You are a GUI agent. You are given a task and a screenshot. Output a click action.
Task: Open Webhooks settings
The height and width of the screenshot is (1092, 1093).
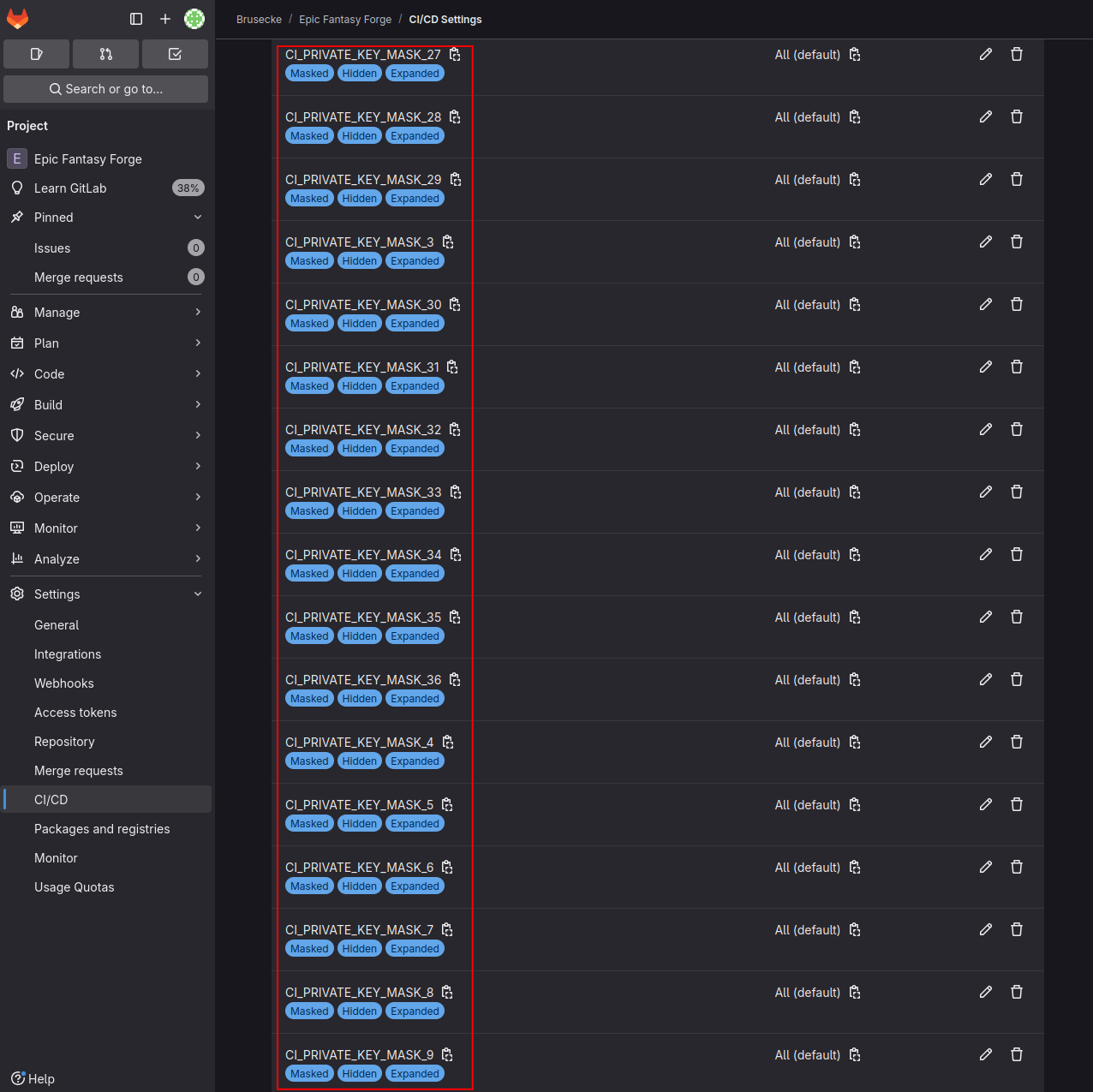coord(107,683)
